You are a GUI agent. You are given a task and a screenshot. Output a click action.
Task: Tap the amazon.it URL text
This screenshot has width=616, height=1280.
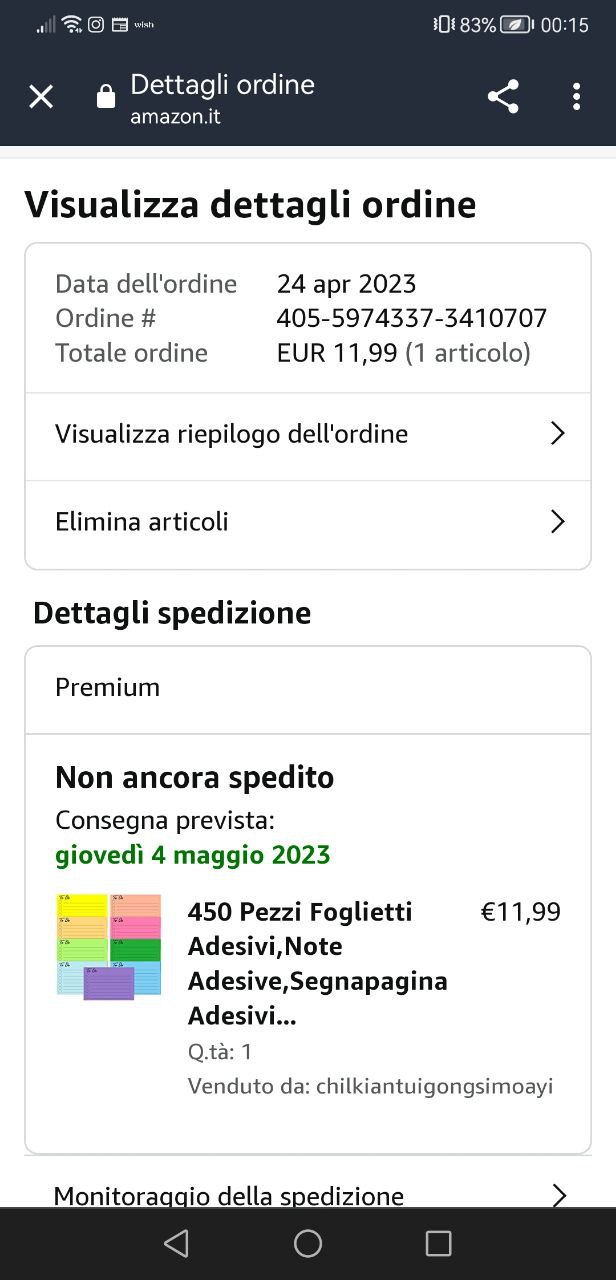175,117
